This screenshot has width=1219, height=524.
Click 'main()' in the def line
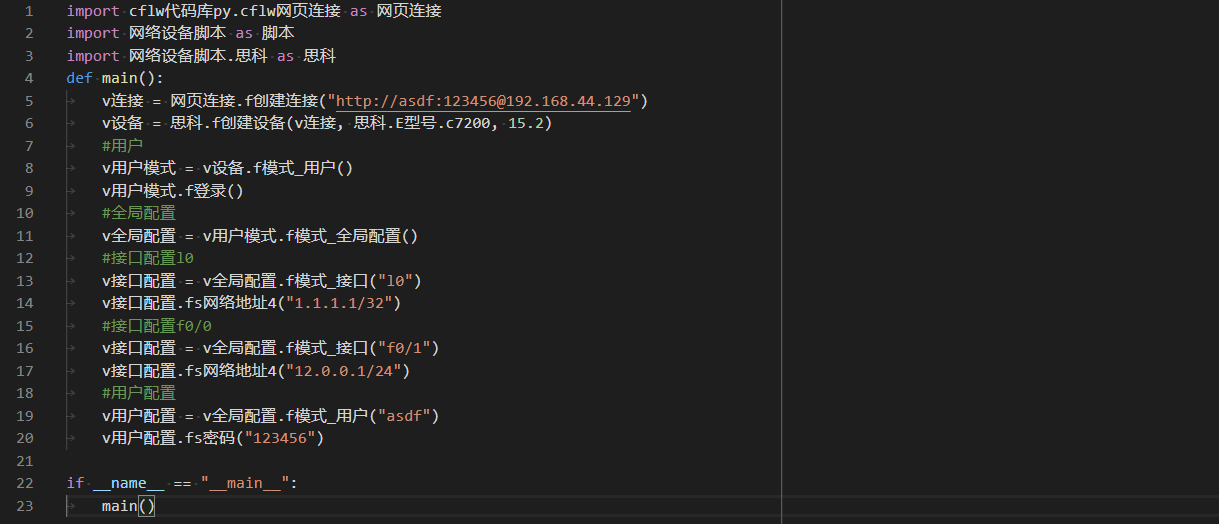[128, 78]
